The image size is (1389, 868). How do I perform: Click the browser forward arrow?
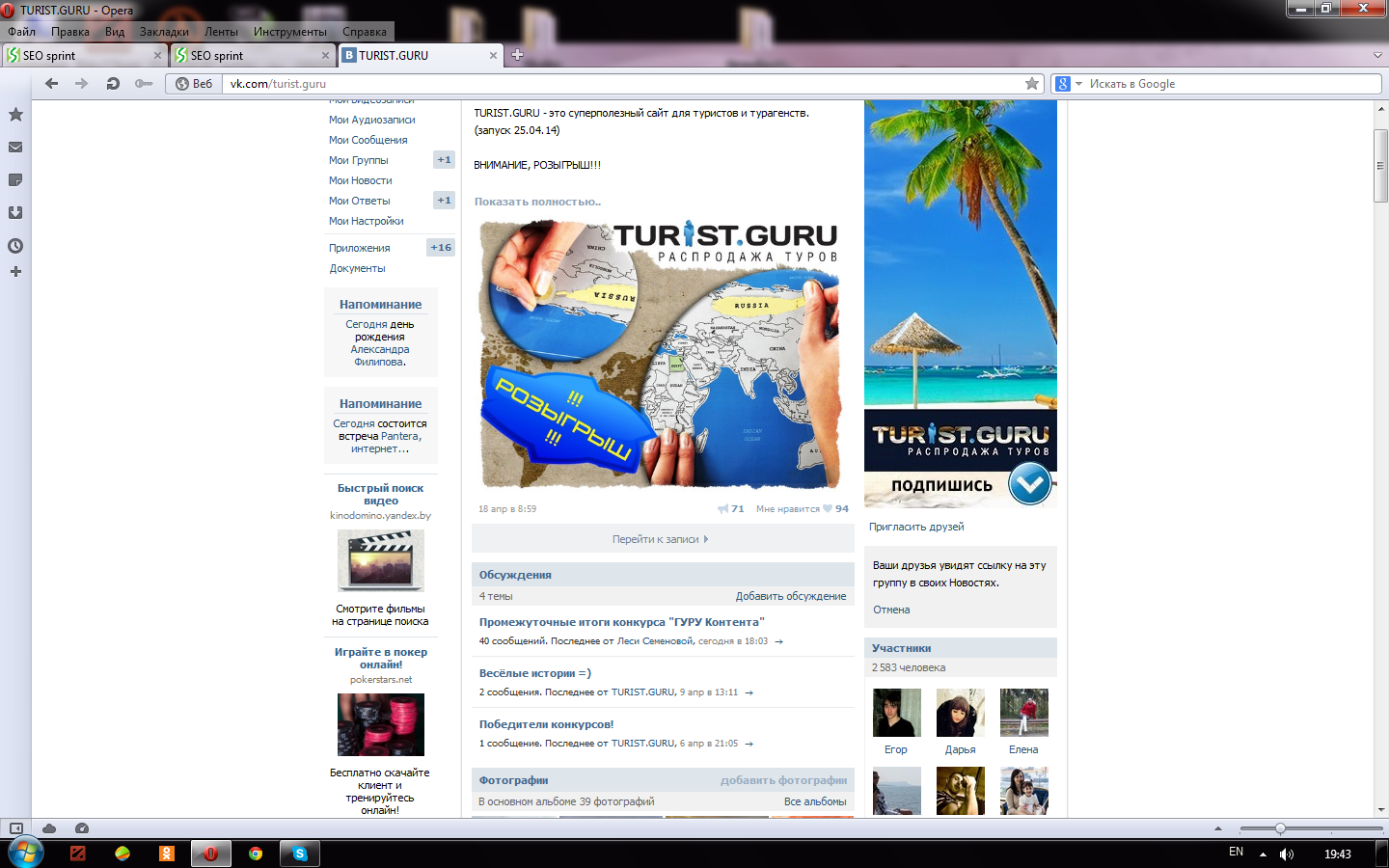click(82, 84)
